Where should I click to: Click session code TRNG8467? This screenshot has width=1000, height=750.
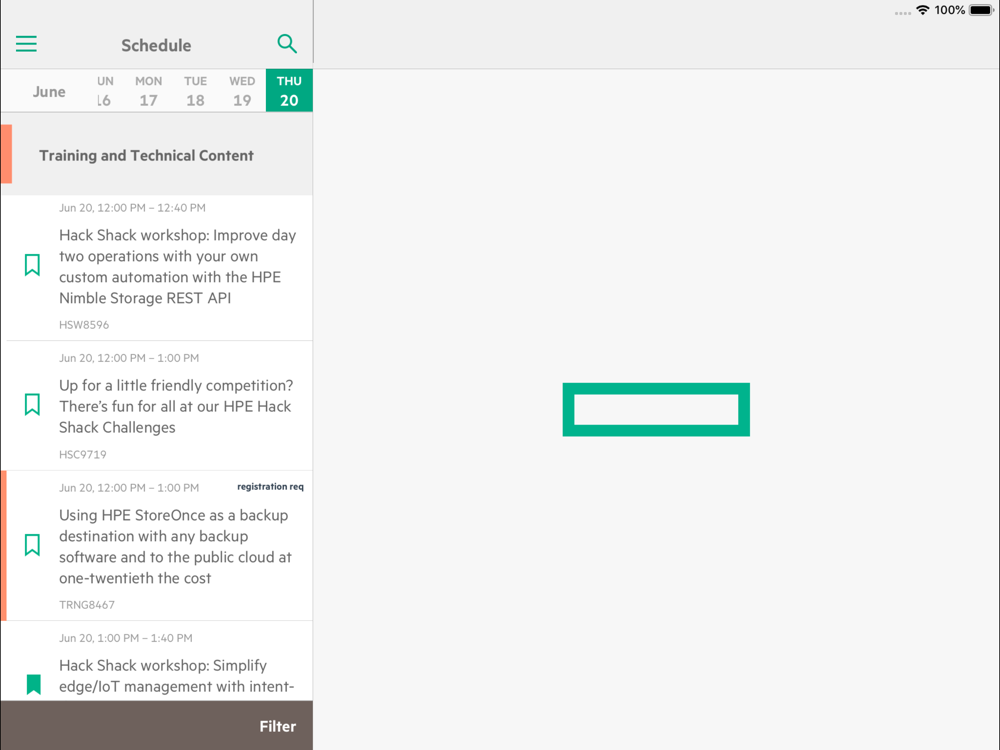point(87,605)
